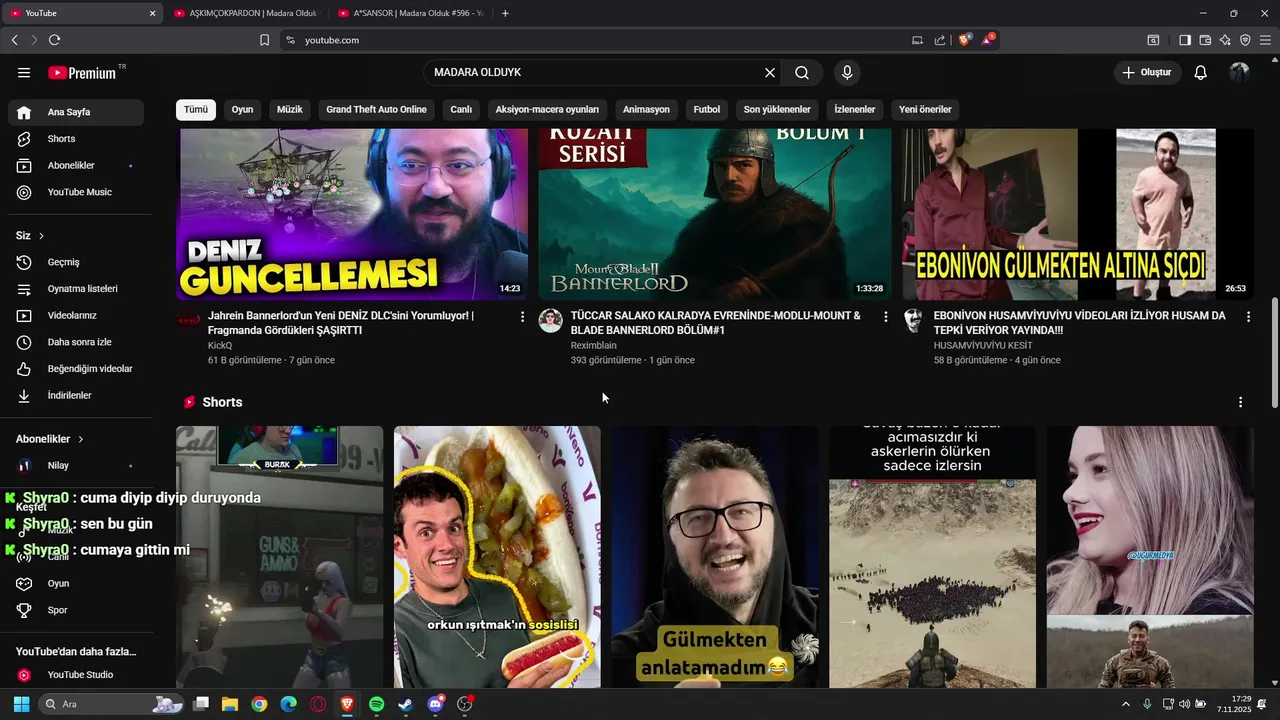Viewport: 1280px width, 720px height.
Task: Open Shorts from the sidebar
Action: [76, 139]
